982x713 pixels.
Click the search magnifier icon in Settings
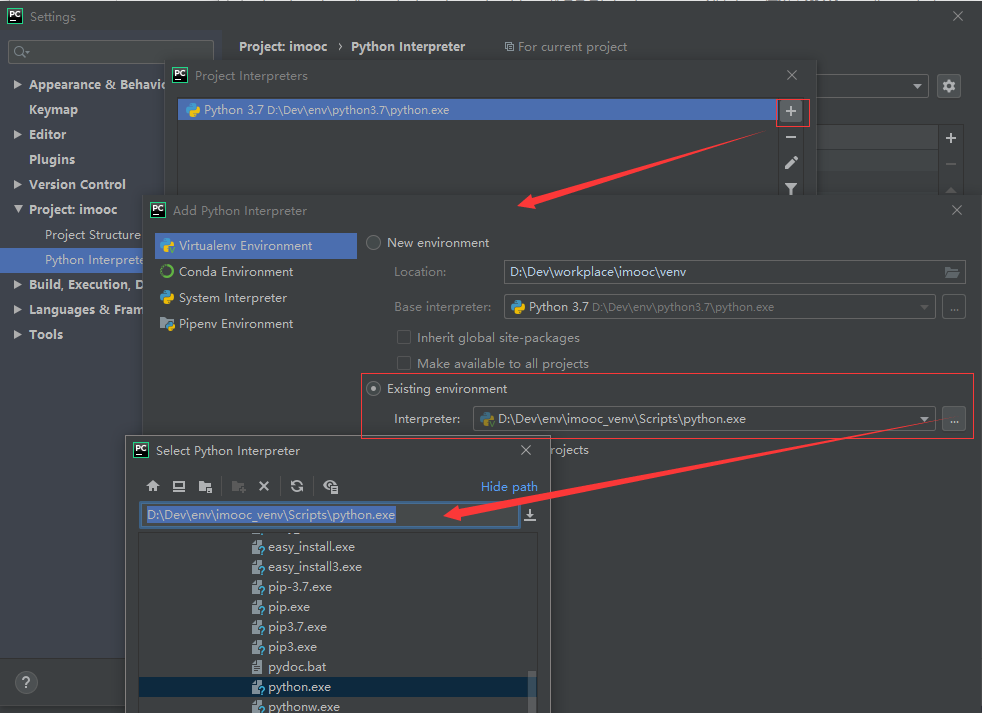(21, 52)
